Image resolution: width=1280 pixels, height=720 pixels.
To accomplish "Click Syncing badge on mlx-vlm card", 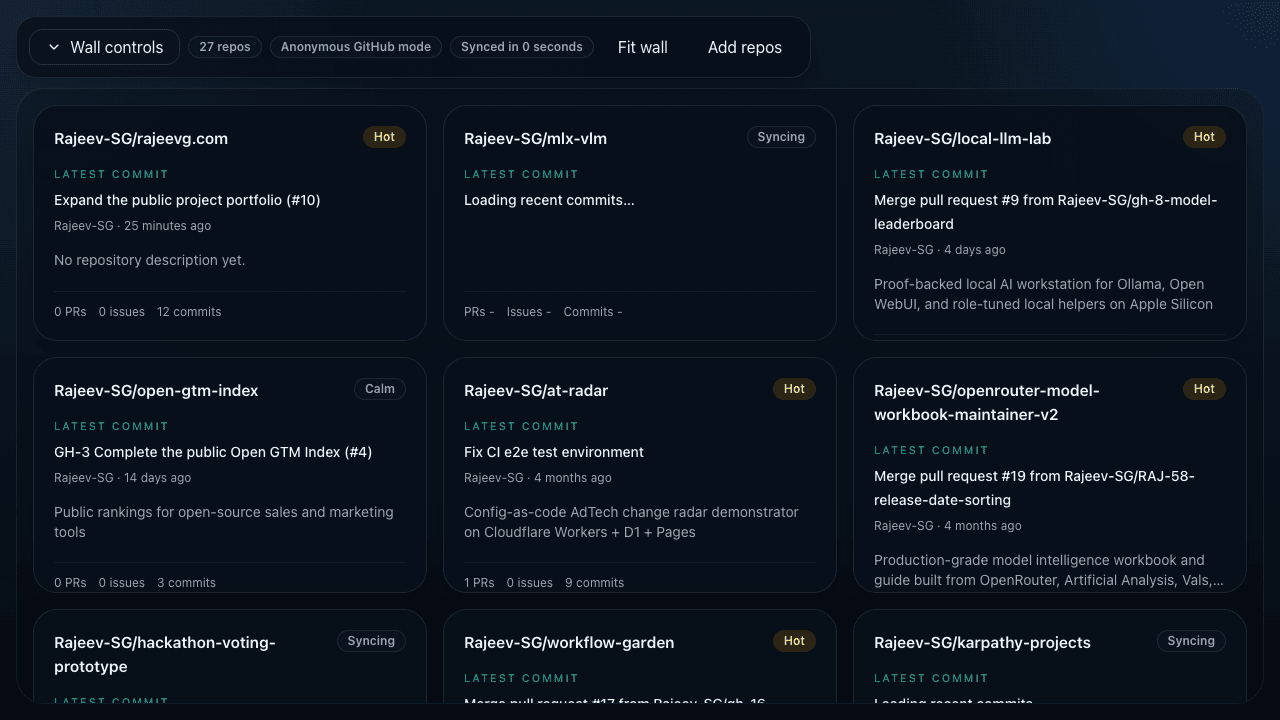I will point(781,137).
